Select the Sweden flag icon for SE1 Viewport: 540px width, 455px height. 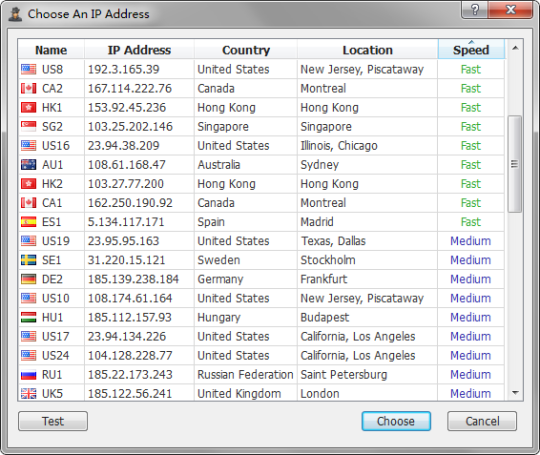28,260
